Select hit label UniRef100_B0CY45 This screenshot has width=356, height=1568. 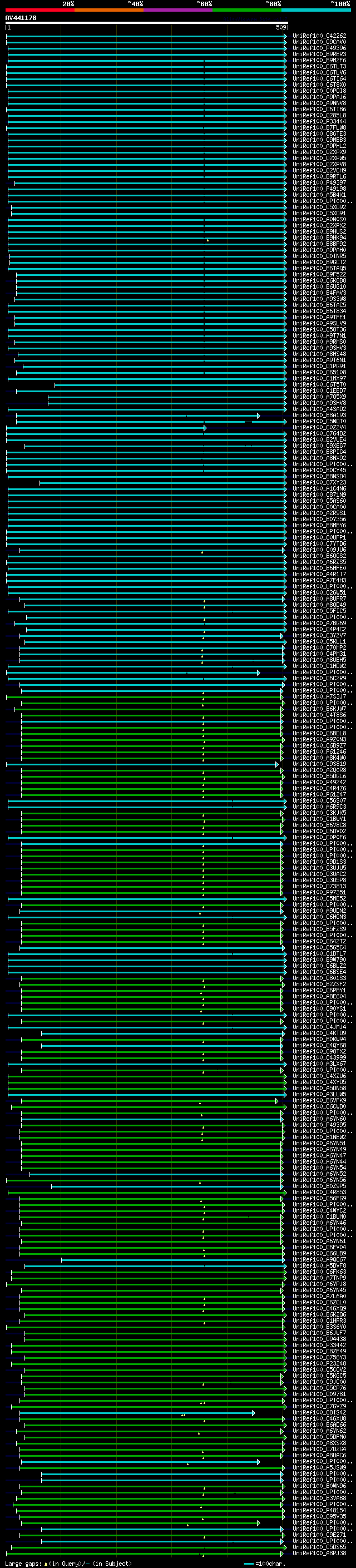pos(319,470)
